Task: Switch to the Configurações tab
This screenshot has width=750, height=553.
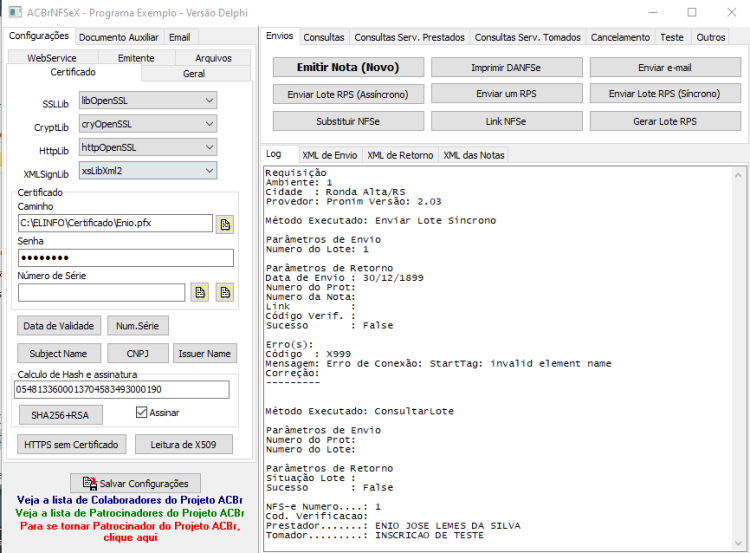Action: click(39, 36)
